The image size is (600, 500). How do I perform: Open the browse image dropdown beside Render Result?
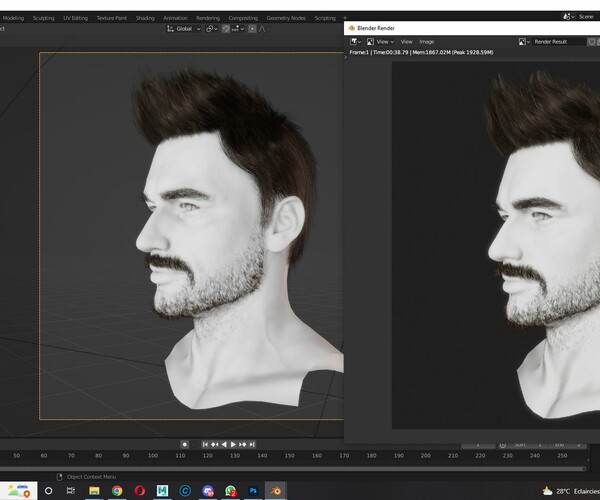click(524, 42)
